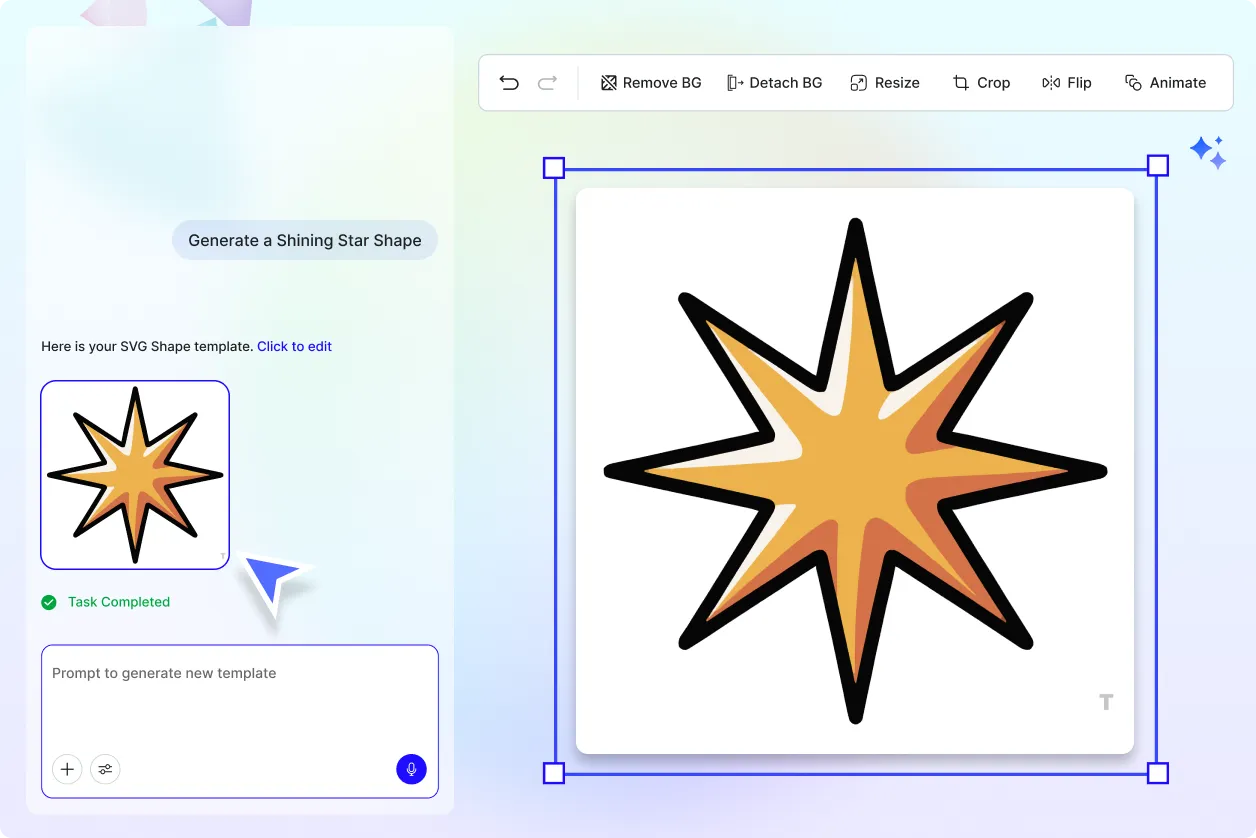The height and width of the screenshot is (838, 1256).
Task: Grab the bottom-left selection handle
Action: 554,773
